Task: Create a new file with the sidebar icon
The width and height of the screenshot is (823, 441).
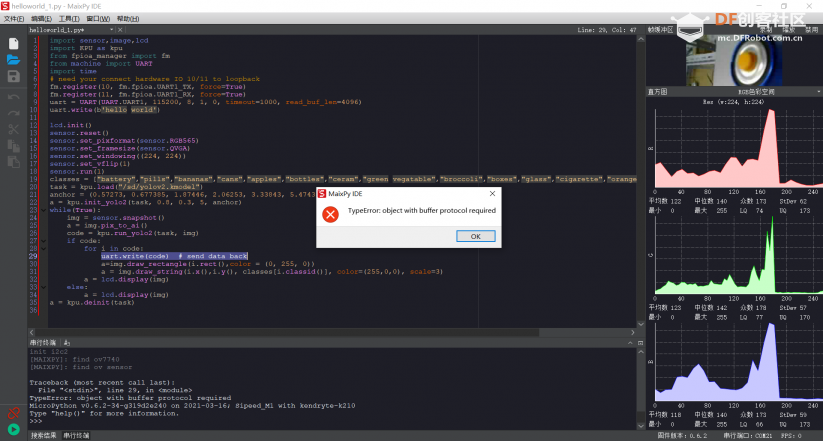Action: click(x=14, y=44)
